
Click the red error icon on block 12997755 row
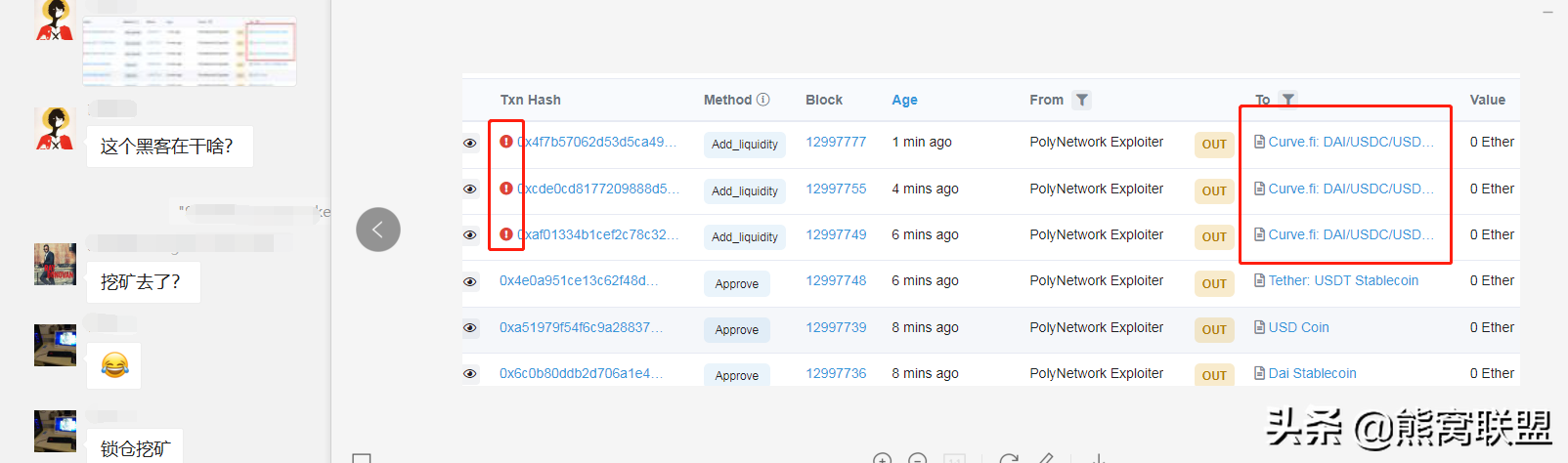click(506, 189)
